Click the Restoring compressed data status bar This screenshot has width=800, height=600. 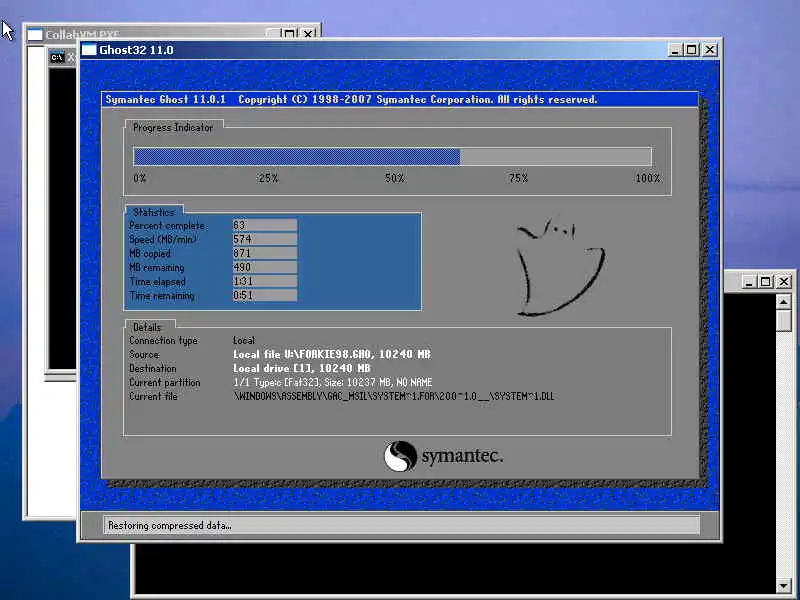[401, 525]
